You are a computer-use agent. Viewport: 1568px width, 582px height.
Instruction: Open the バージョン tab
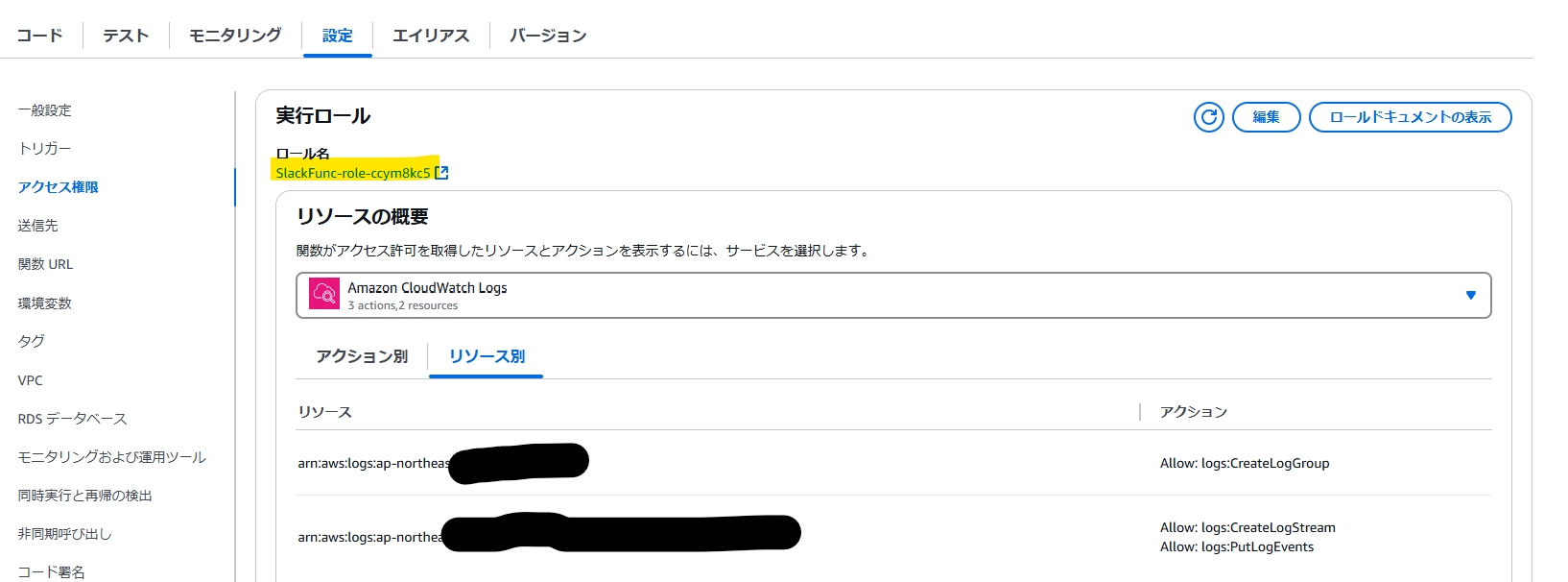[547, 35]
